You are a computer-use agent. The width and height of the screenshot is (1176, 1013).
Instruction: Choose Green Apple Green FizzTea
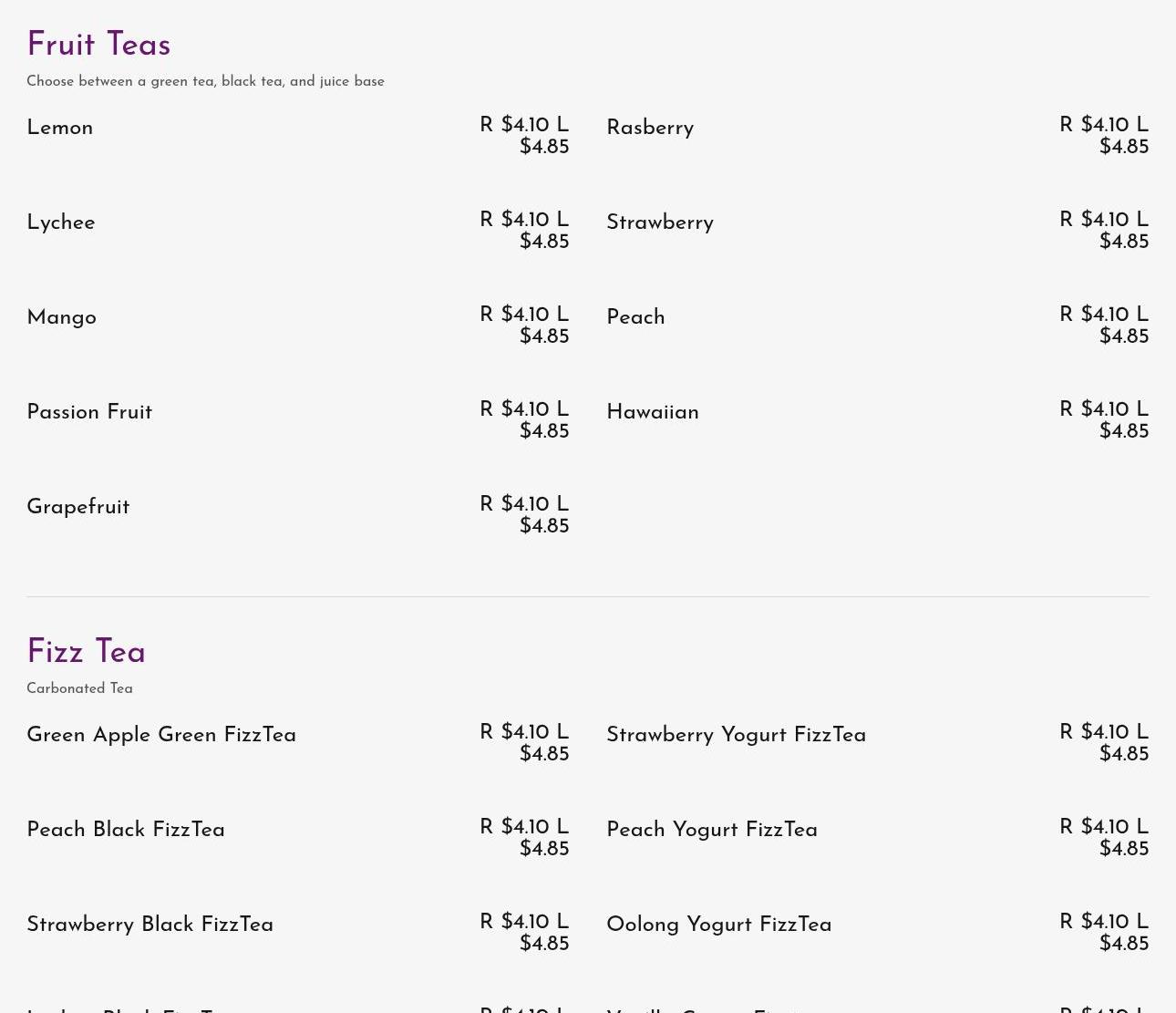pos(161,735)
